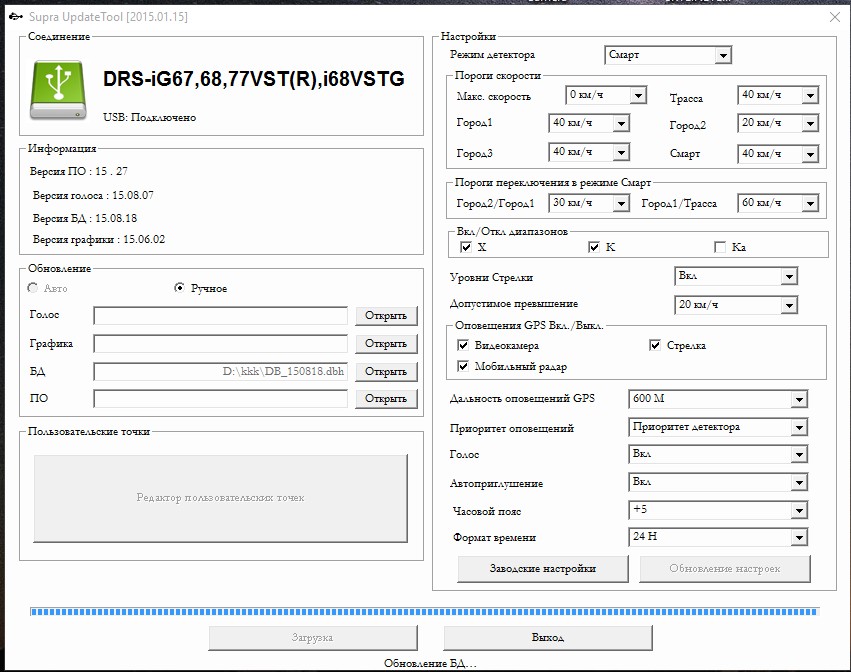Click the USB: Подключено status text
Viewport: 851px width, 672px height.
click(x=150, y=117)
